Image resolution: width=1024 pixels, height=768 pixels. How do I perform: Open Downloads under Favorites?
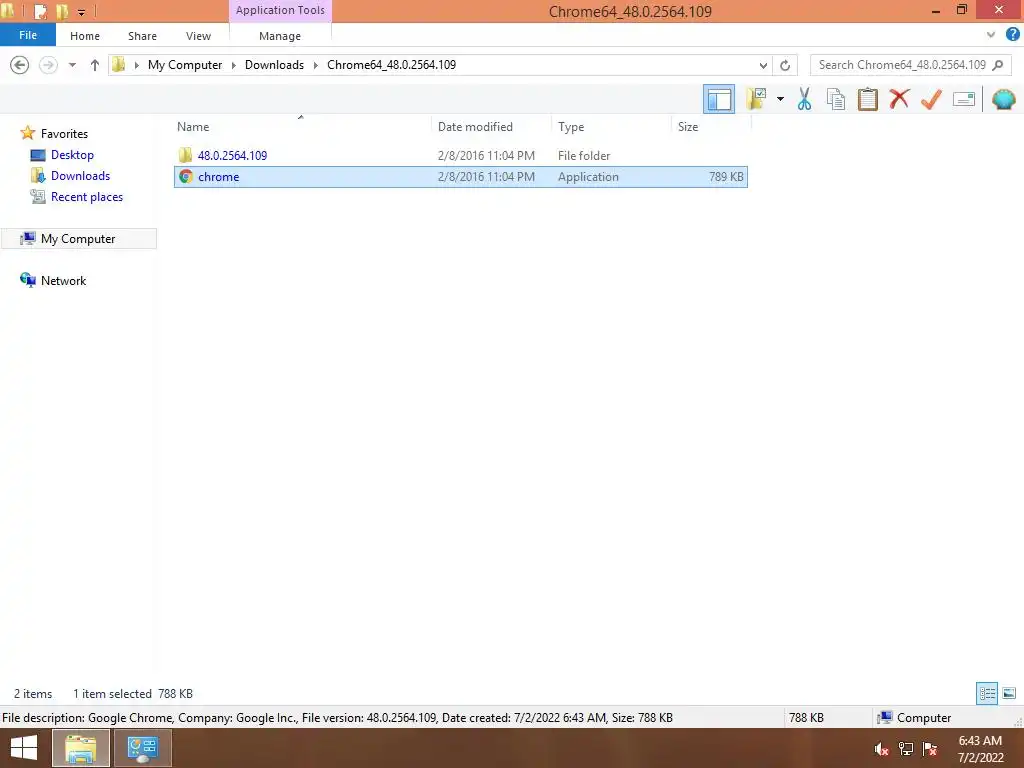point(80,176)
